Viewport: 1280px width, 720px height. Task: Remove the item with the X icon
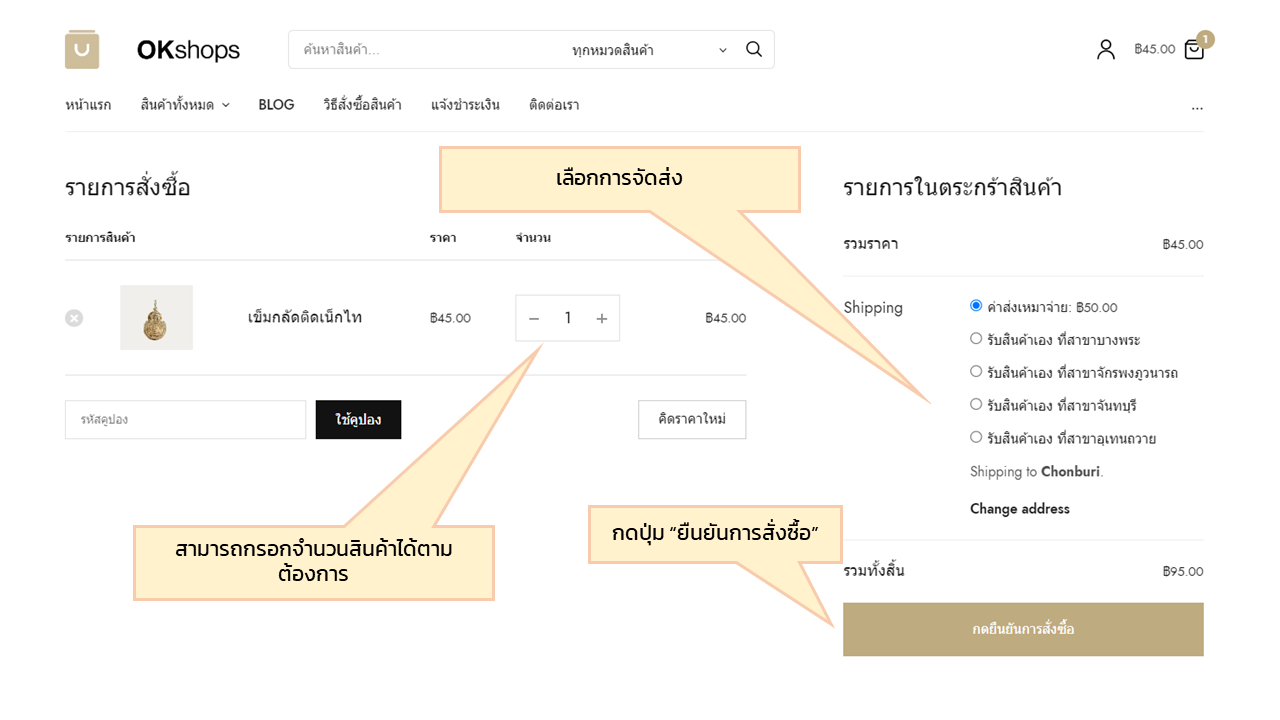coord(74,318)
